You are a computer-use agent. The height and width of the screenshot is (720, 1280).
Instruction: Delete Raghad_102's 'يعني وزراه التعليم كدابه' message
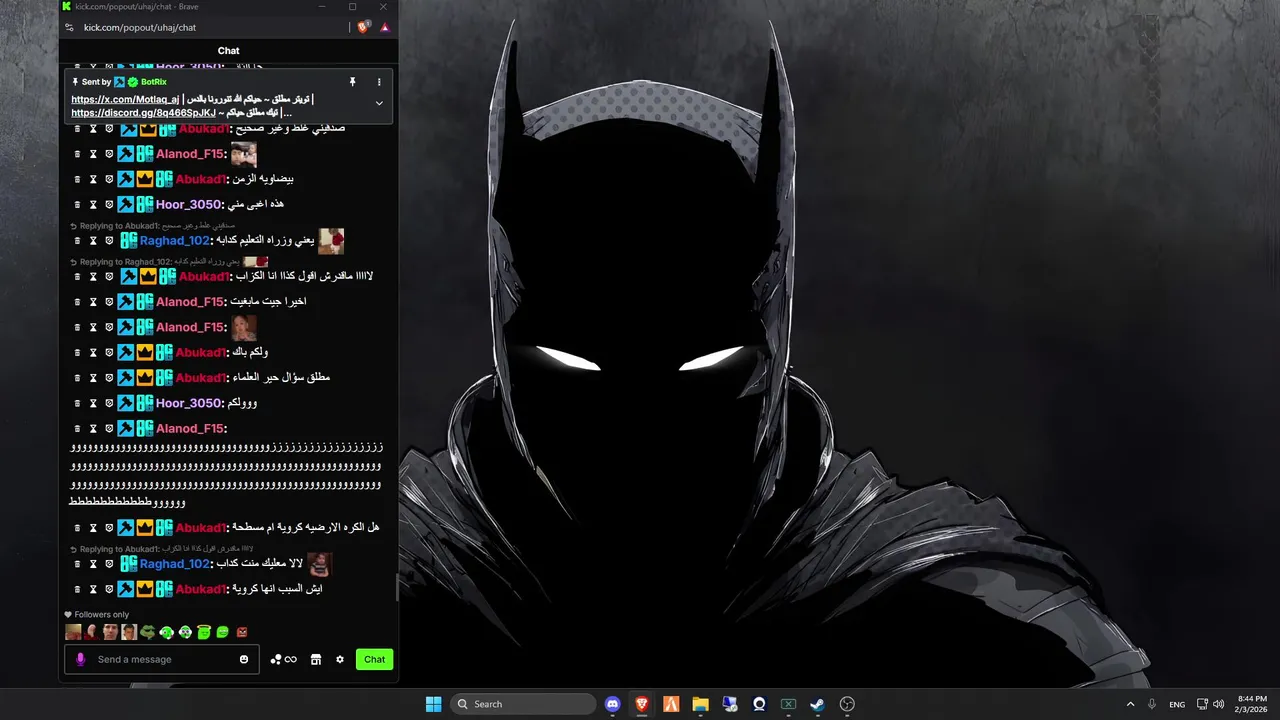coord(77,241)
